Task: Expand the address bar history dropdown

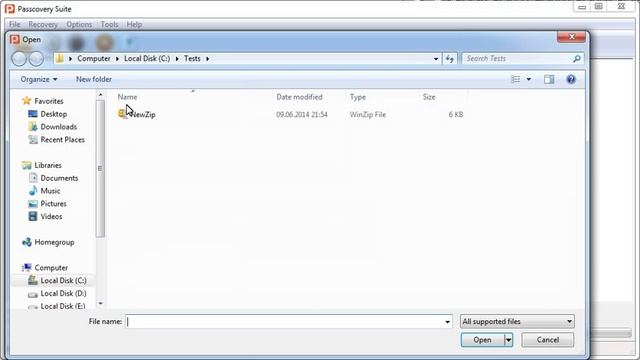Action: coord(436,59)
